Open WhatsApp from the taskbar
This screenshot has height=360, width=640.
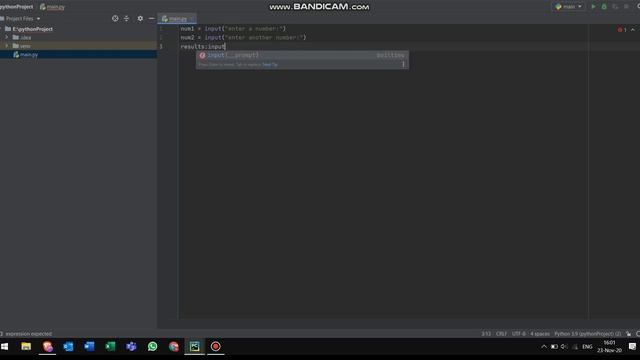tap(153, 347)
